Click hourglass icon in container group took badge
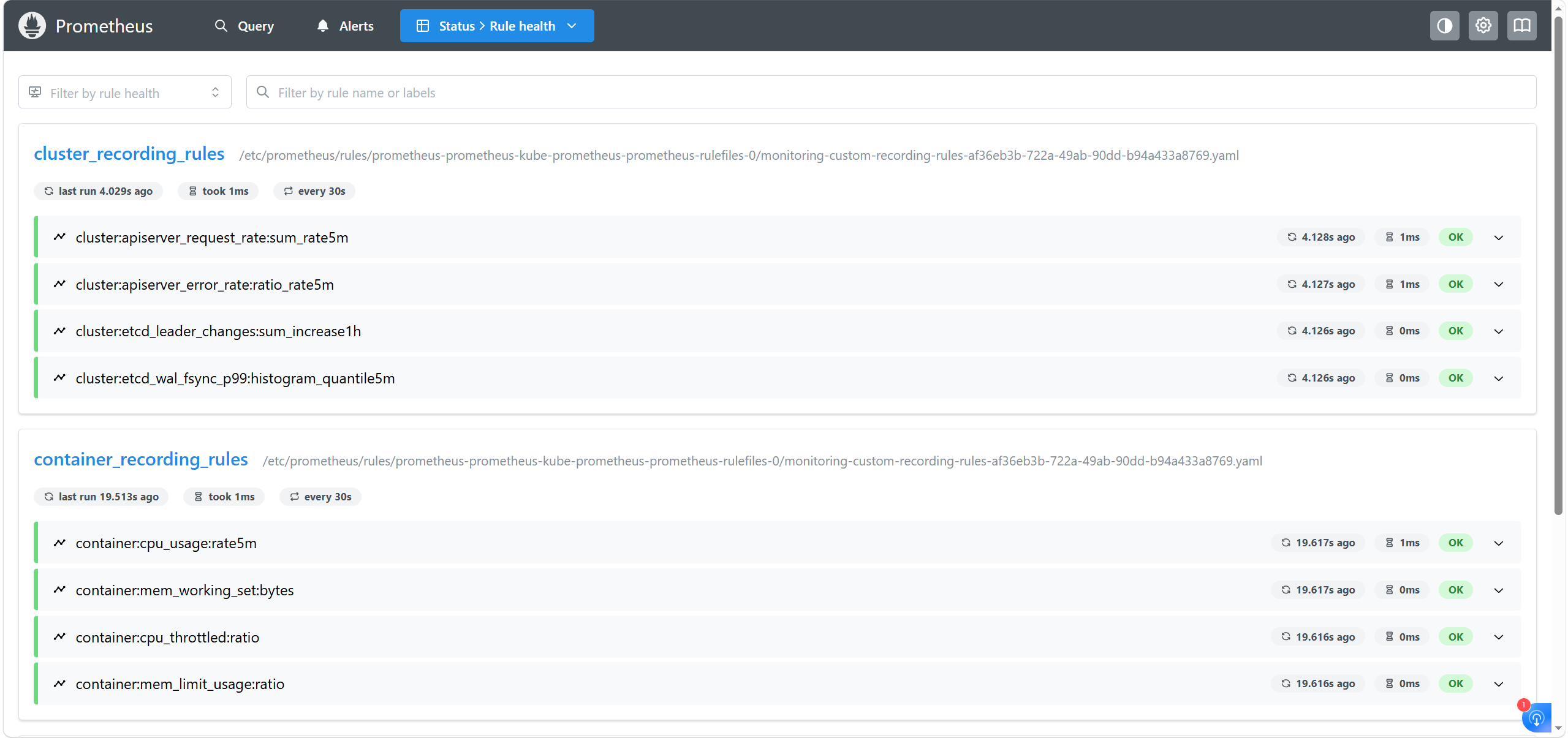This screenshot has width=1568, height=738. coord(199,497)
